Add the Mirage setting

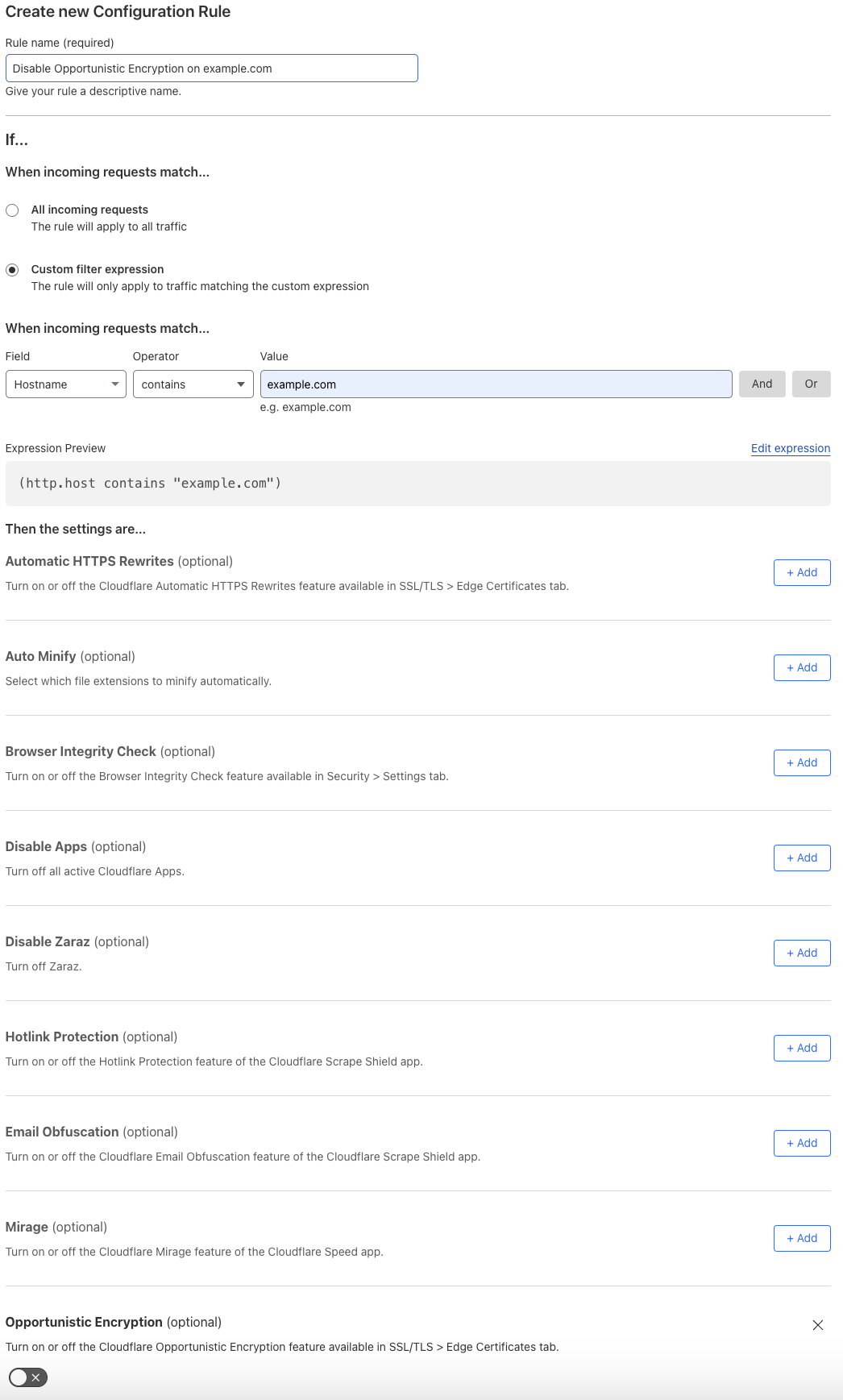[801, 1238]
